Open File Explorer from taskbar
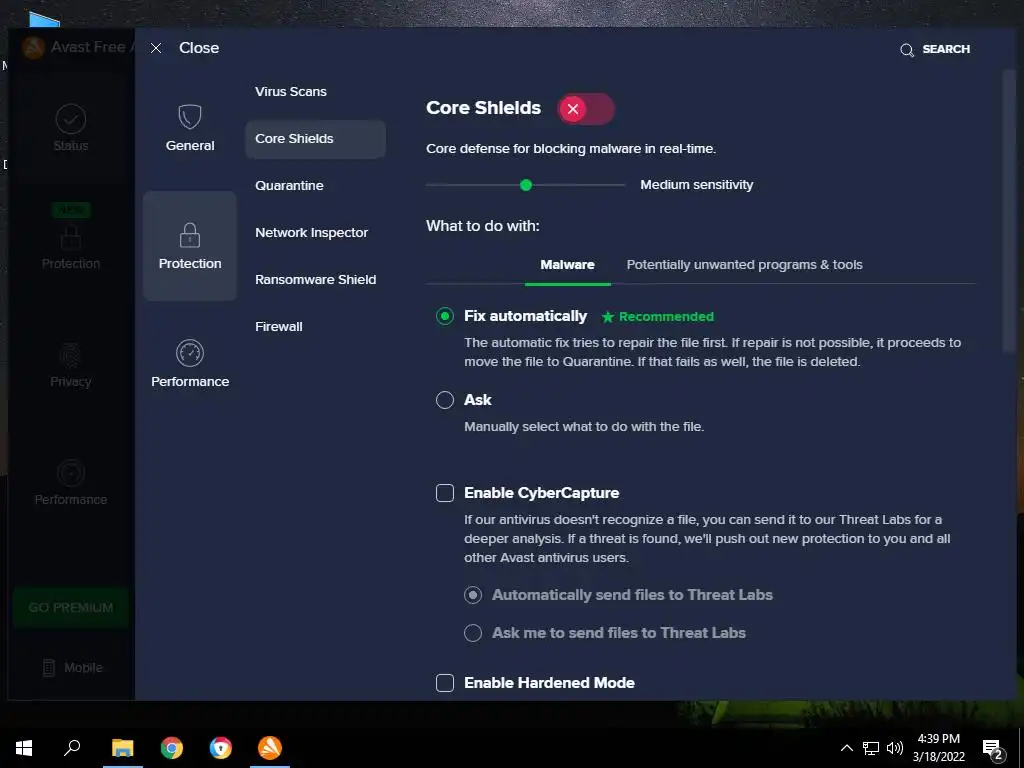The image size is (1024, 768). (122, 748)
